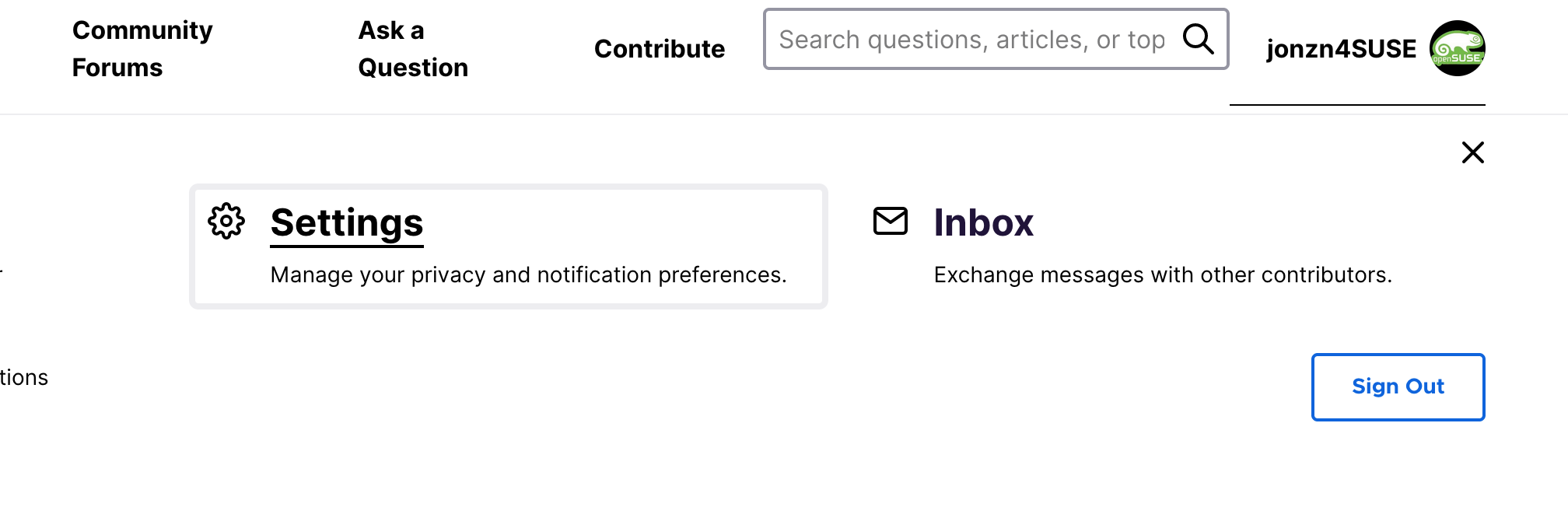Click the 'Exchange messages with other contributors' text

1163,275
